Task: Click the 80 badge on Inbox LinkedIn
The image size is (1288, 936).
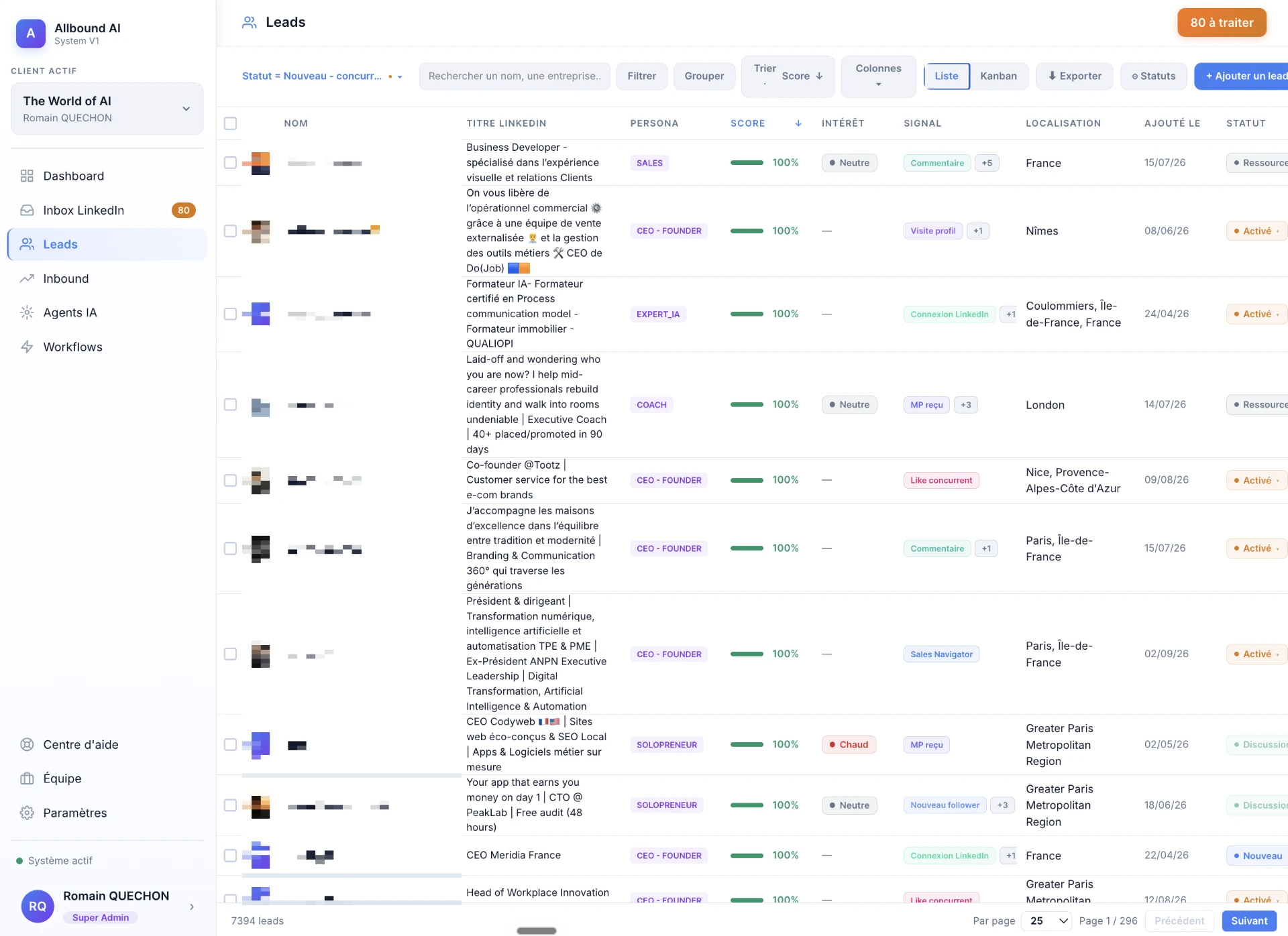Action: (x=184, y=210)
